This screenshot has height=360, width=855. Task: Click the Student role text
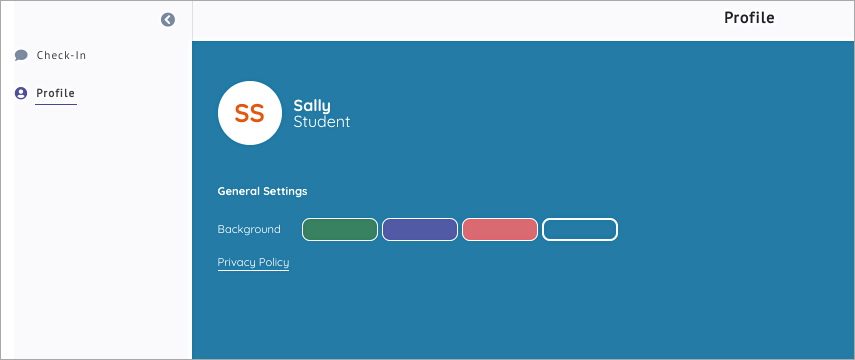pyautogui.click(x=322, y=122)
